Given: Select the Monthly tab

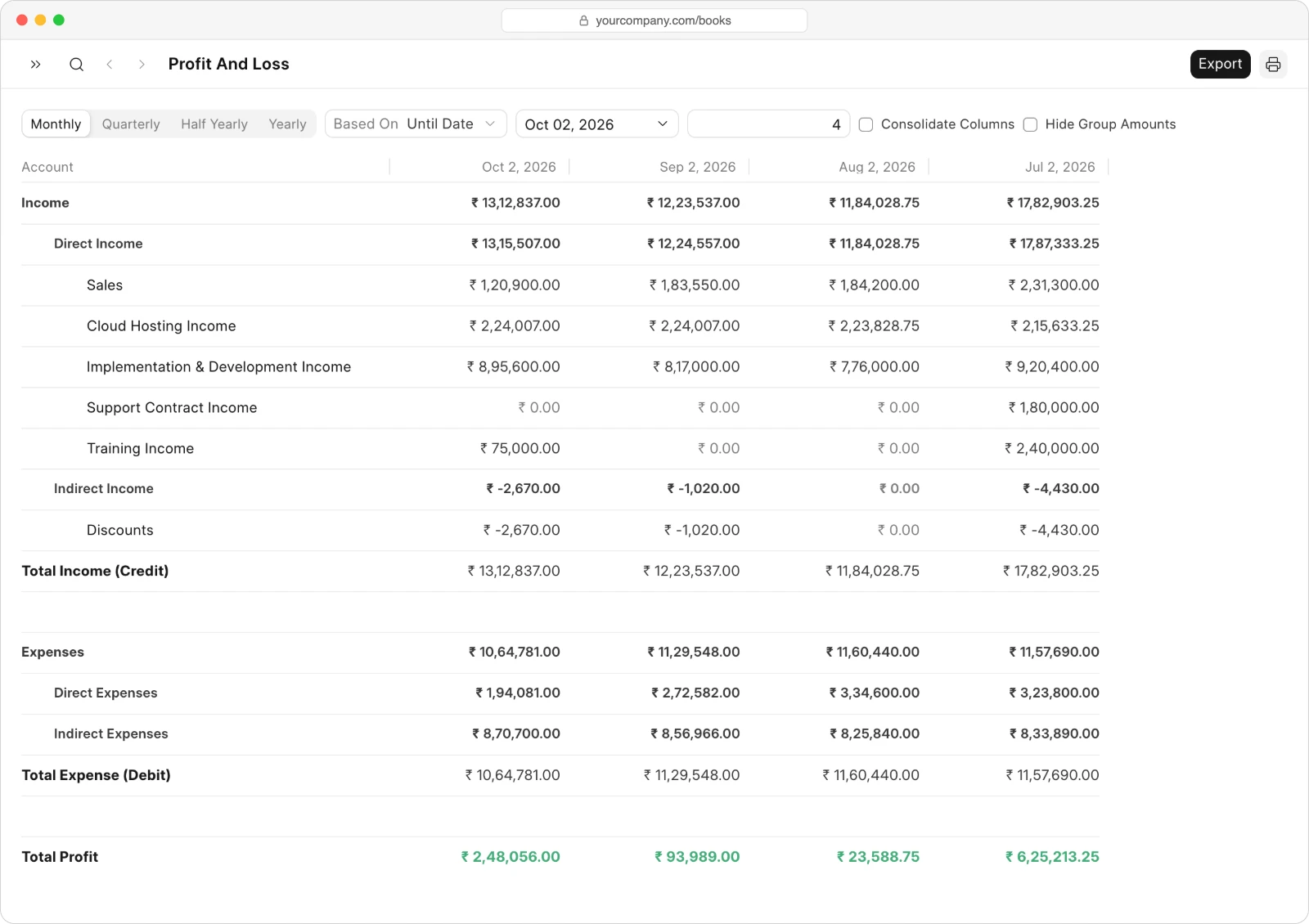Looking at the screenshot, I should click(56, 124).
